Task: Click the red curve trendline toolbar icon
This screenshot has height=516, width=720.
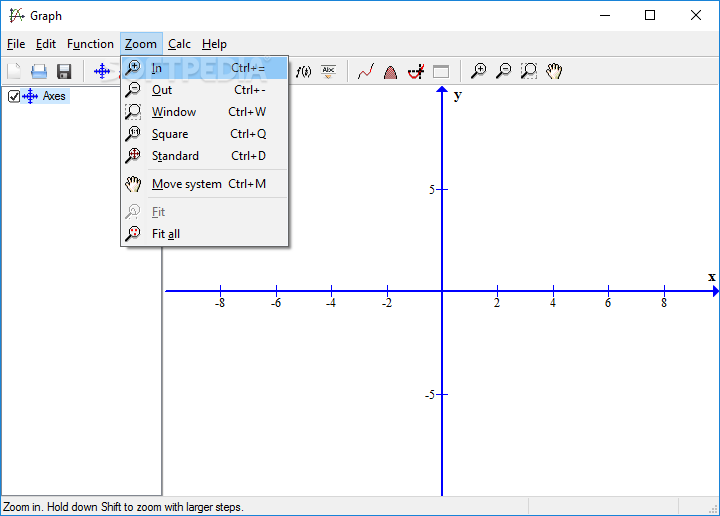Action: (x=366, y=71)
